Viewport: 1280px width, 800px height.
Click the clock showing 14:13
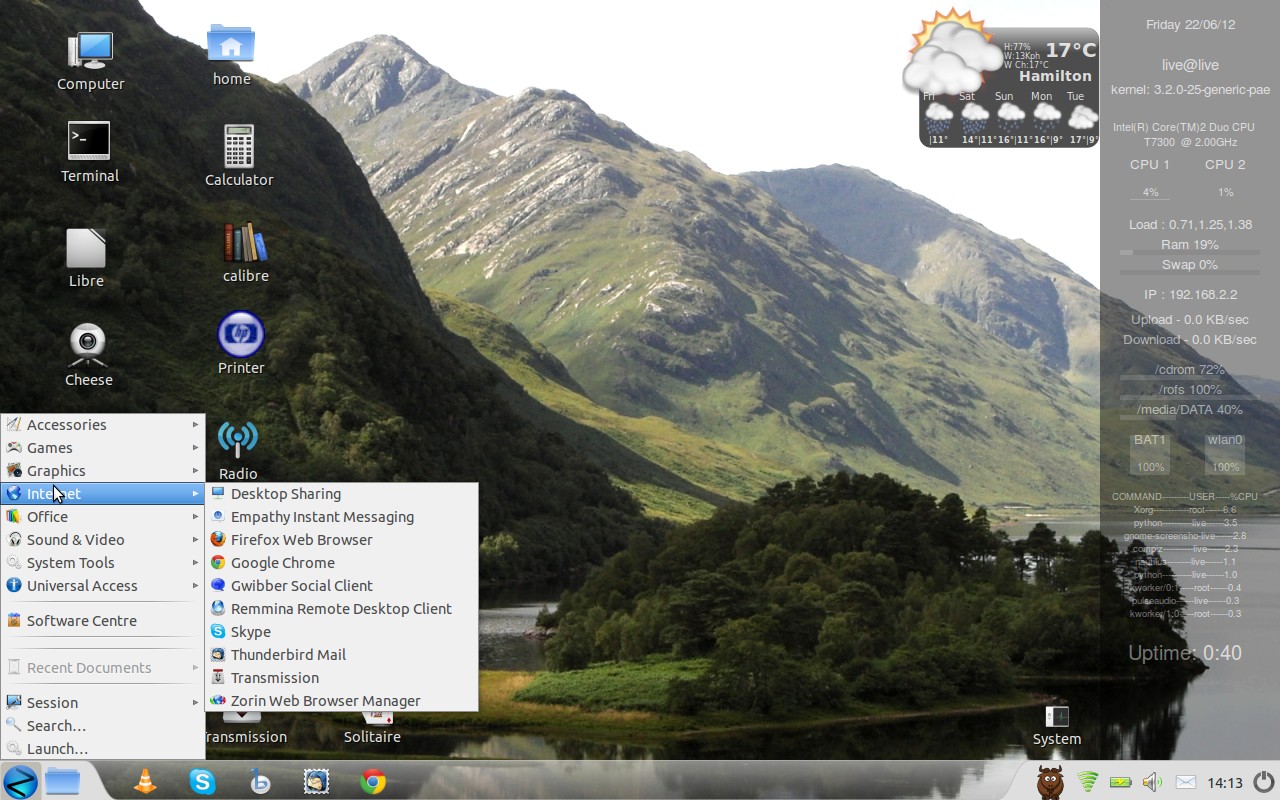1224,782
